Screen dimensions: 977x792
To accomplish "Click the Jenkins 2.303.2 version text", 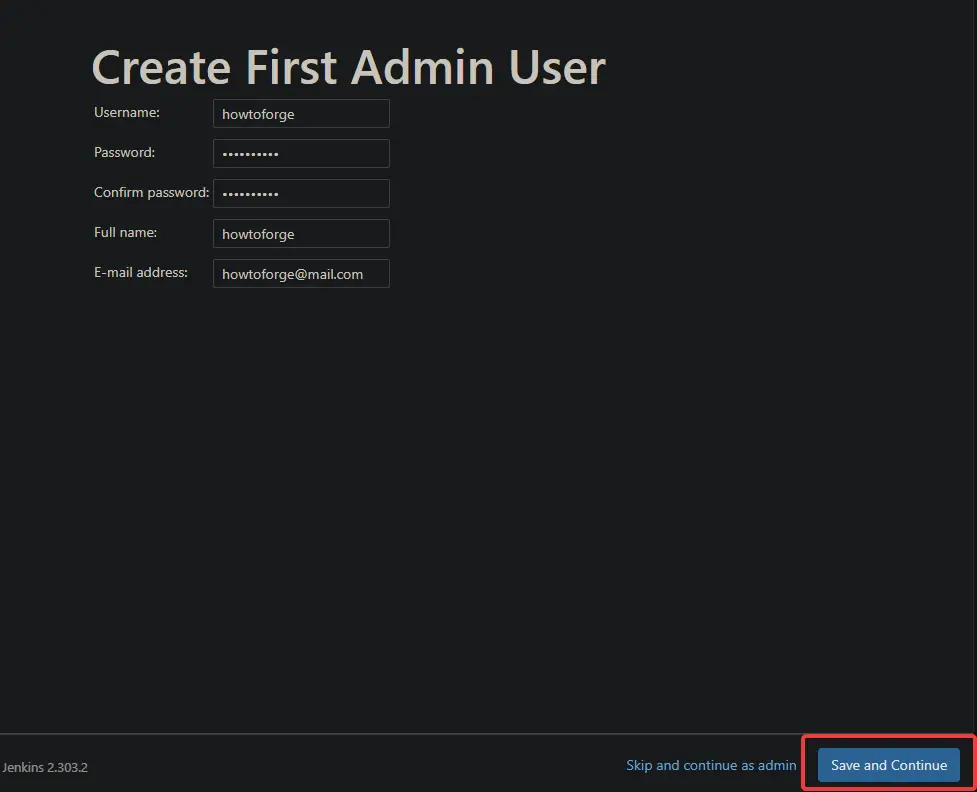I will pyautogui.click(x=45, y=767).
